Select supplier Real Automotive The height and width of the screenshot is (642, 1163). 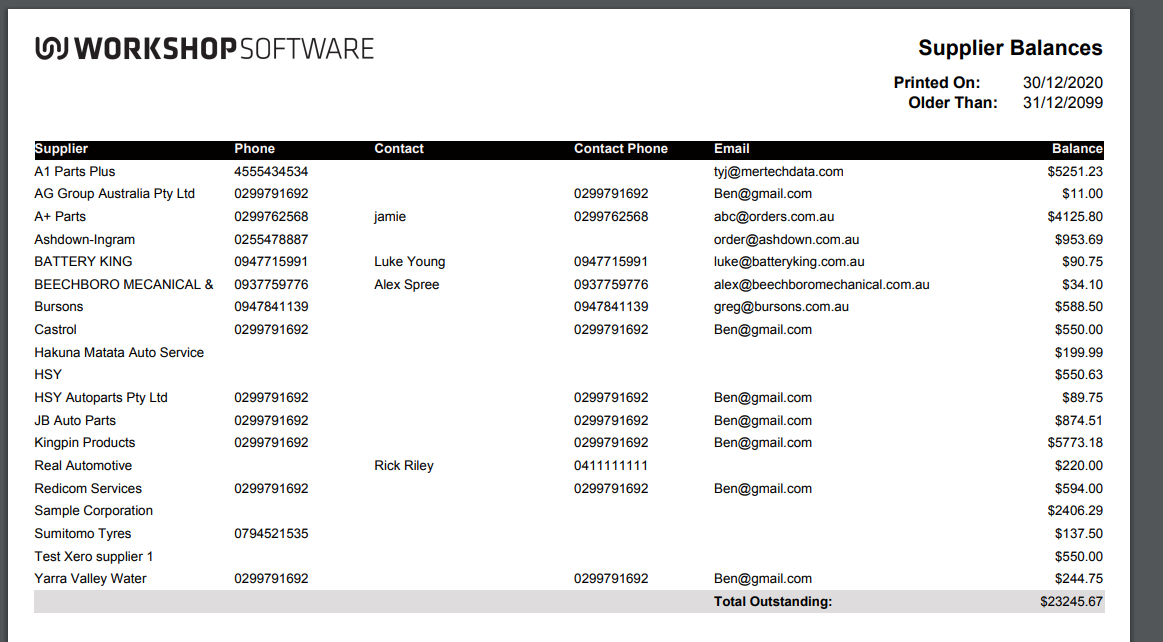(83, 466)
